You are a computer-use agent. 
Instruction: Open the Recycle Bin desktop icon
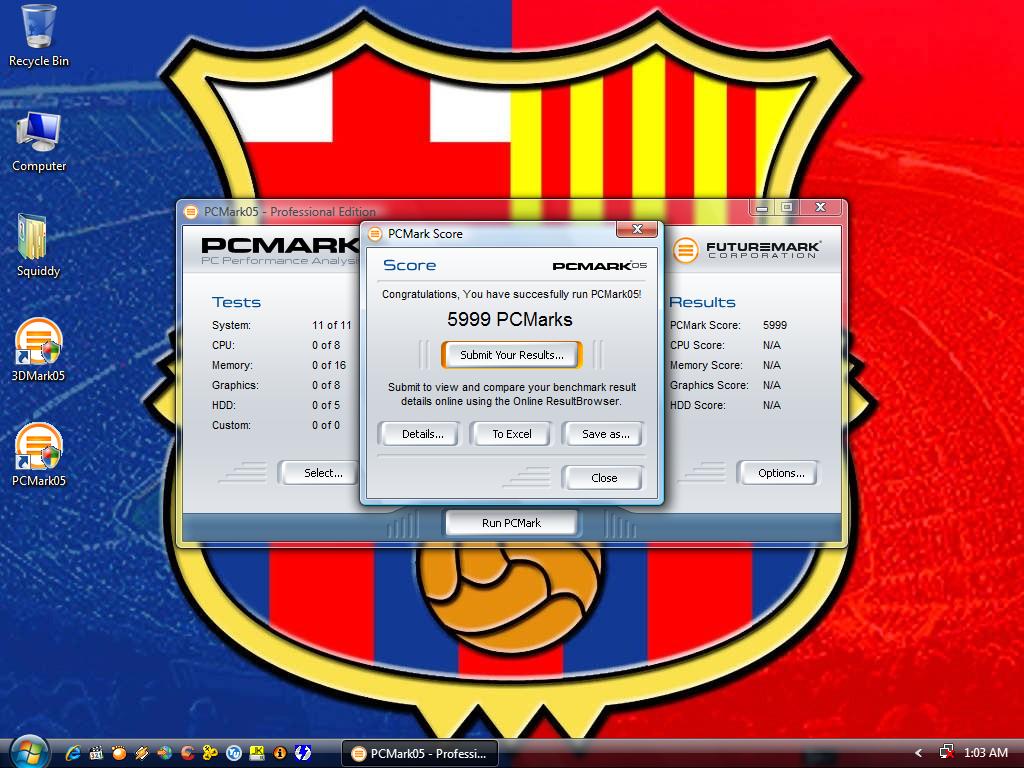click(39, 36)
